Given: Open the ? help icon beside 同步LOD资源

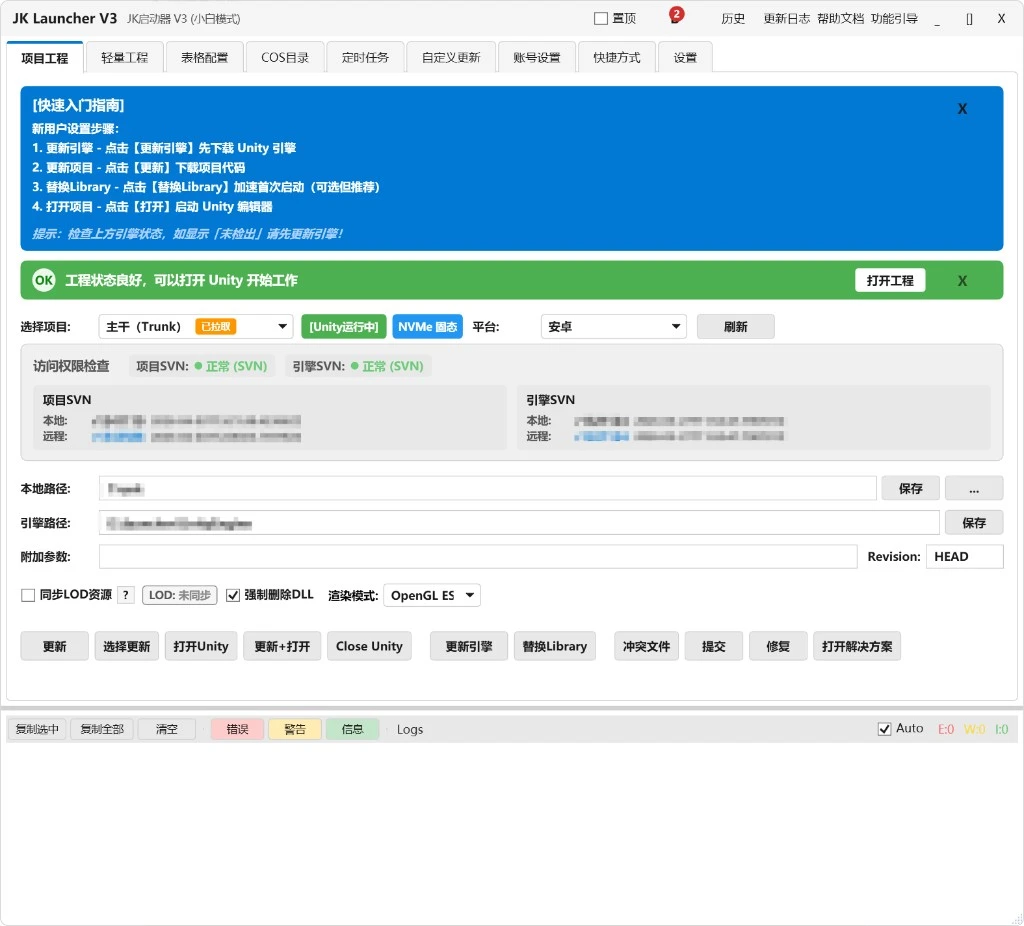Looking at the screenshot, I should coord(125,594).
